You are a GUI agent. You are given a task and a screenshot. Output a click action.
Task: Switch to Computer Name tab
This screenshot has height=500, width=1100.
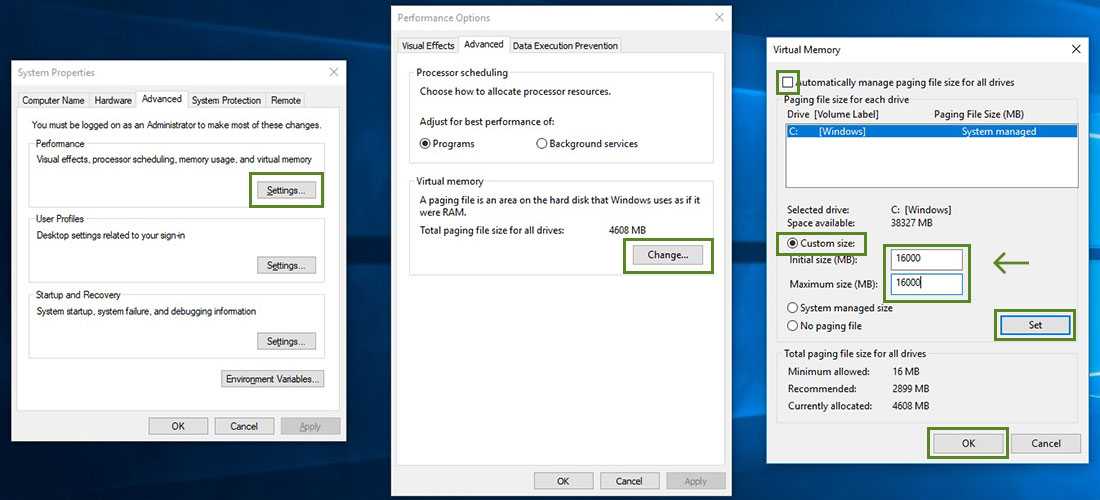point(53,100)
